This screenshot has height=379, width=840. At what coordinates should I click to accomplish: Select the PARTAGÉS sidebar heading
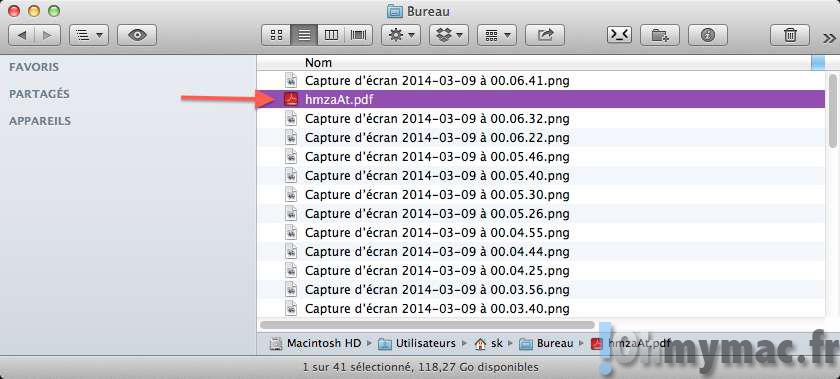coord(39,94)
